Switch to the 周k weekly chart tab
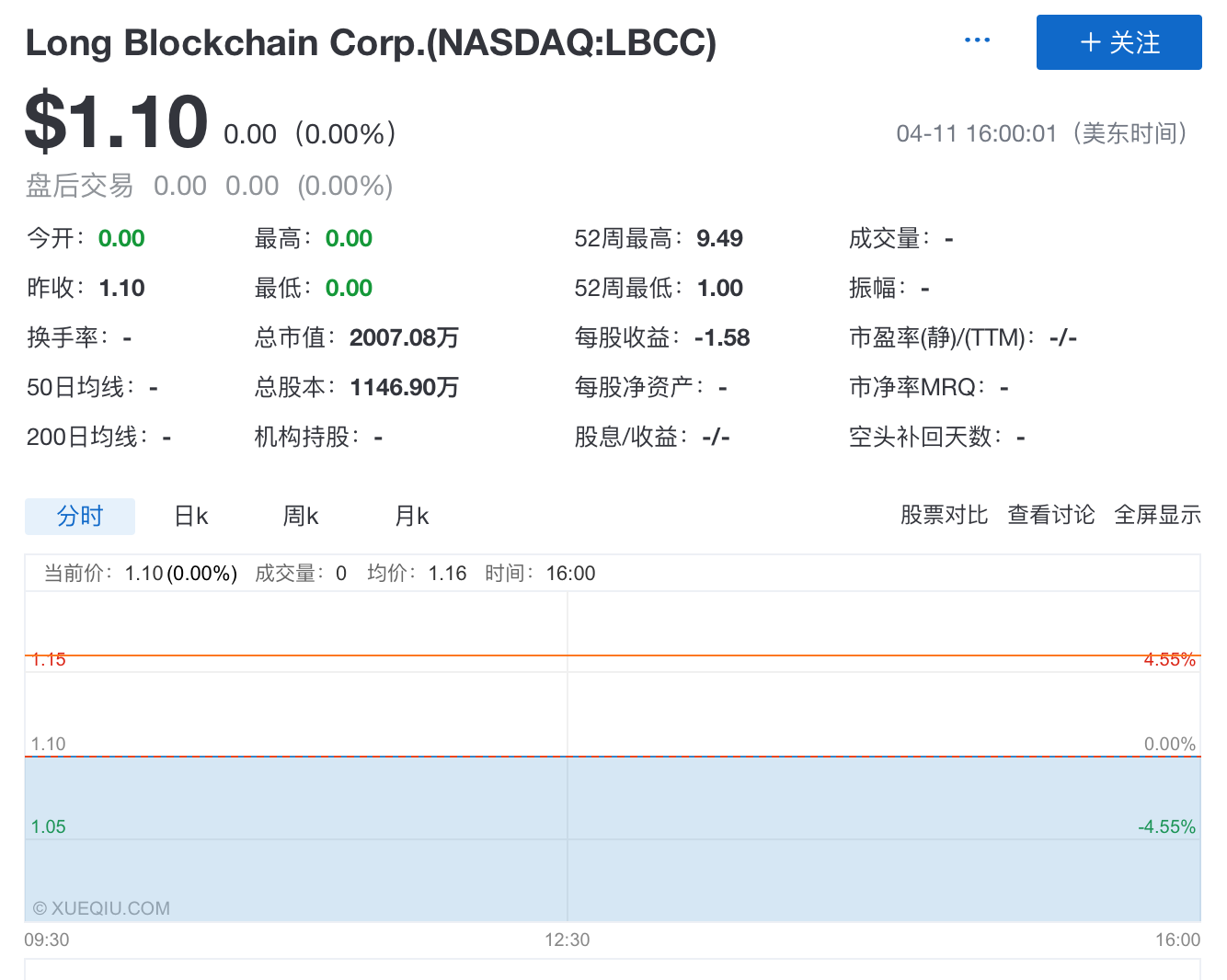The width and height of the screenshot is (1227, 980). pos(300,516)
